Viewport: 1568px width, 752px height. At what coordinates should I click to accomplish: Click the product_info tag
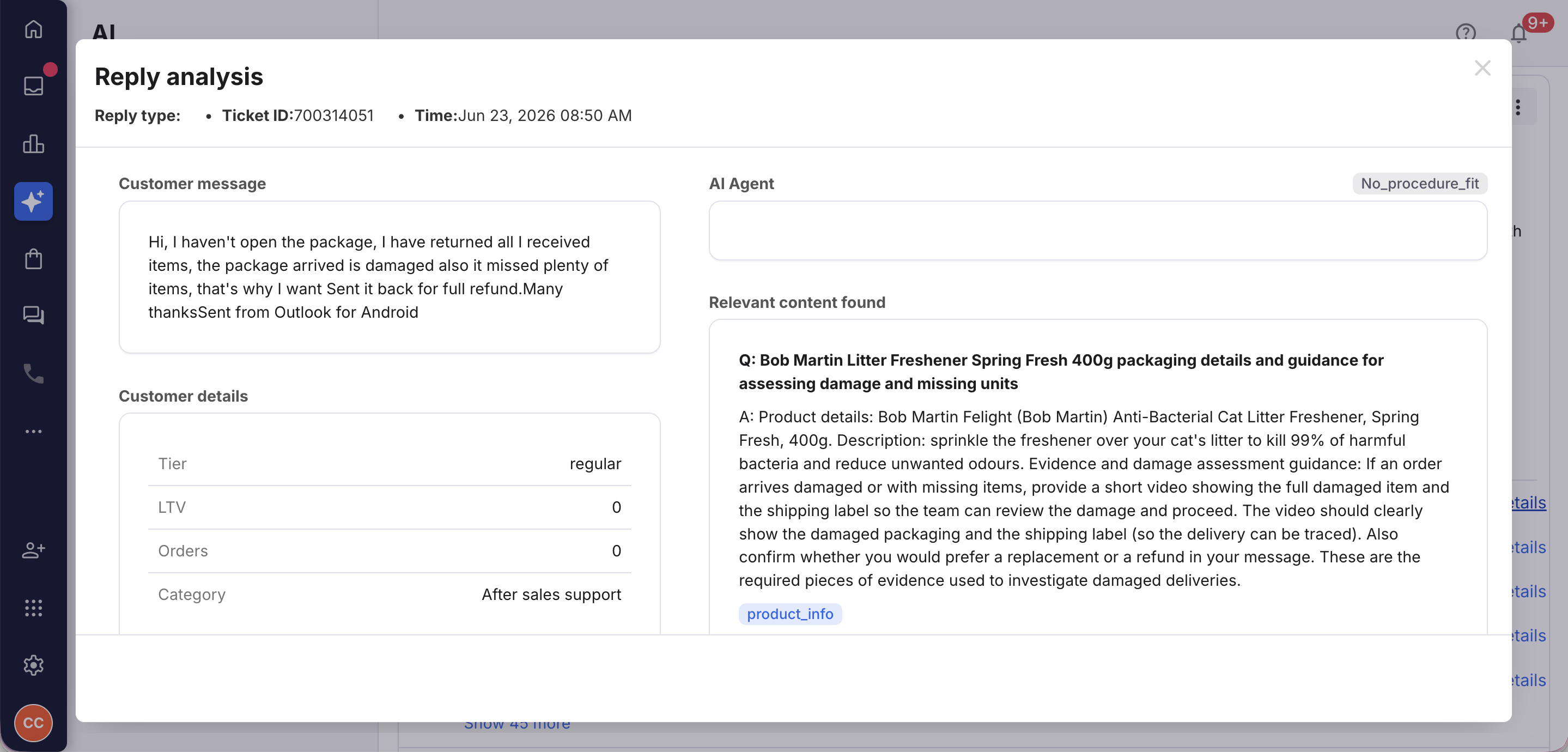(789, 614)
